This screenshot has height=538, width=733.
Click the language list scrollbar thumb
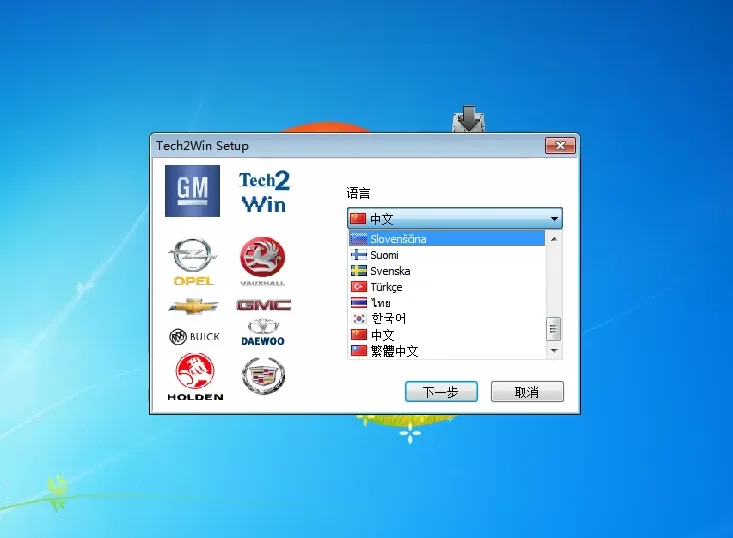point(553,329)
